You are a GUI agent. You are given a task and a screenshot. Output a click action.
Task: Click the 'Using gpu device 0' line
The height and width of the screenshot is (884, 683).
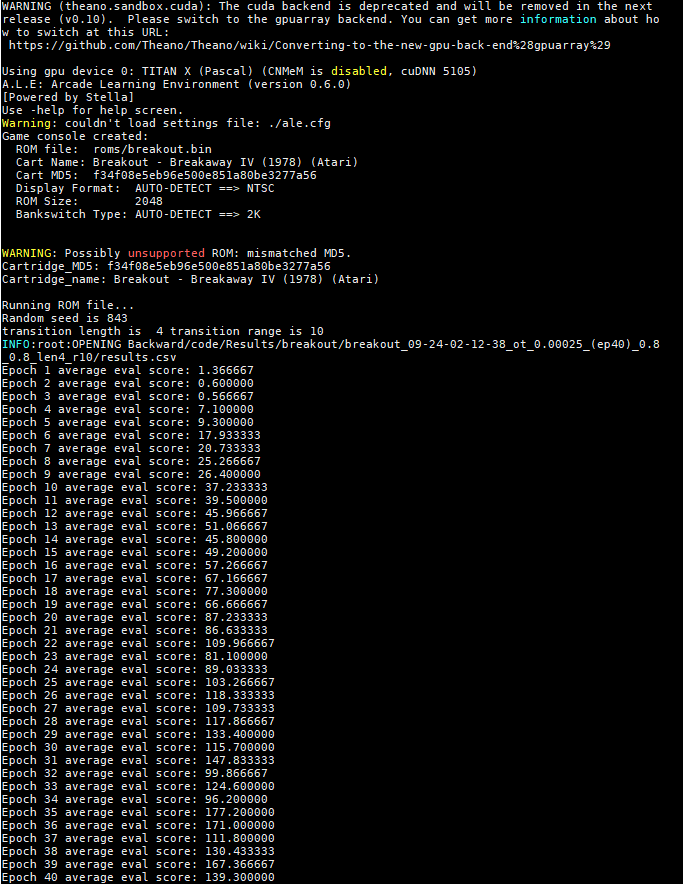[239, 71]
